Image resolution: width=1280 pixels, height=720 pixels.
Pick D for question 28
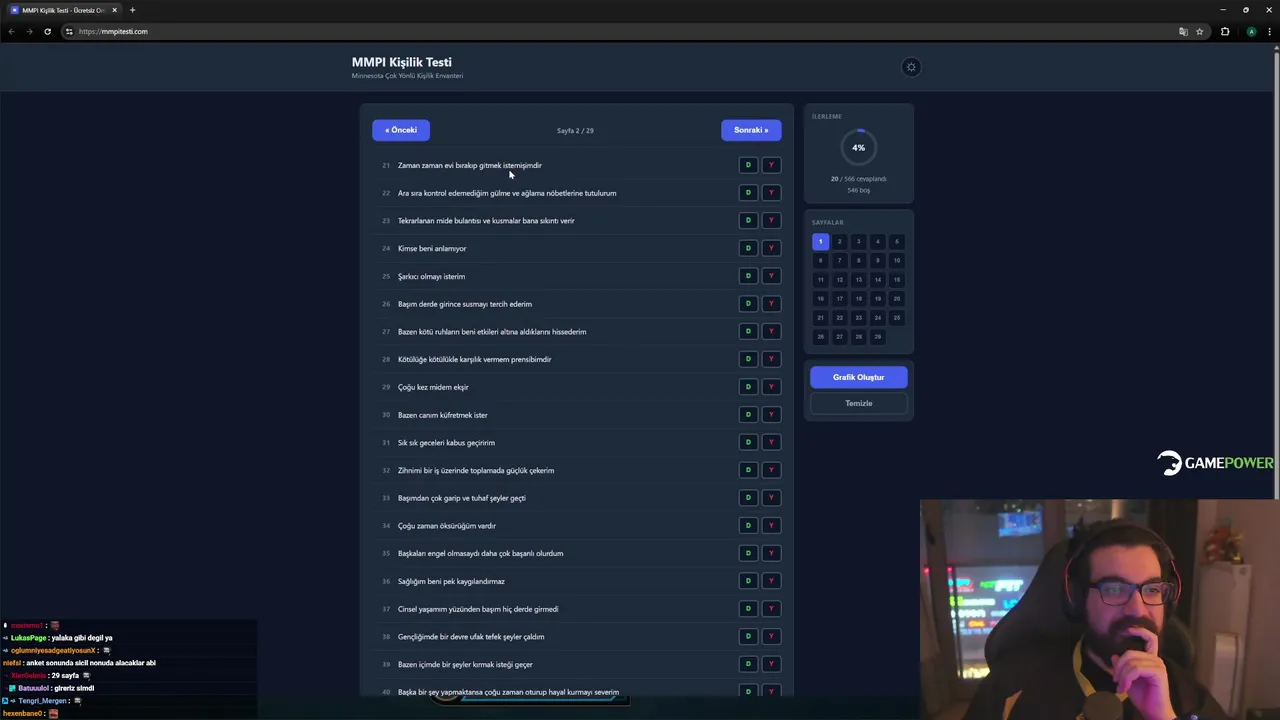748,359
